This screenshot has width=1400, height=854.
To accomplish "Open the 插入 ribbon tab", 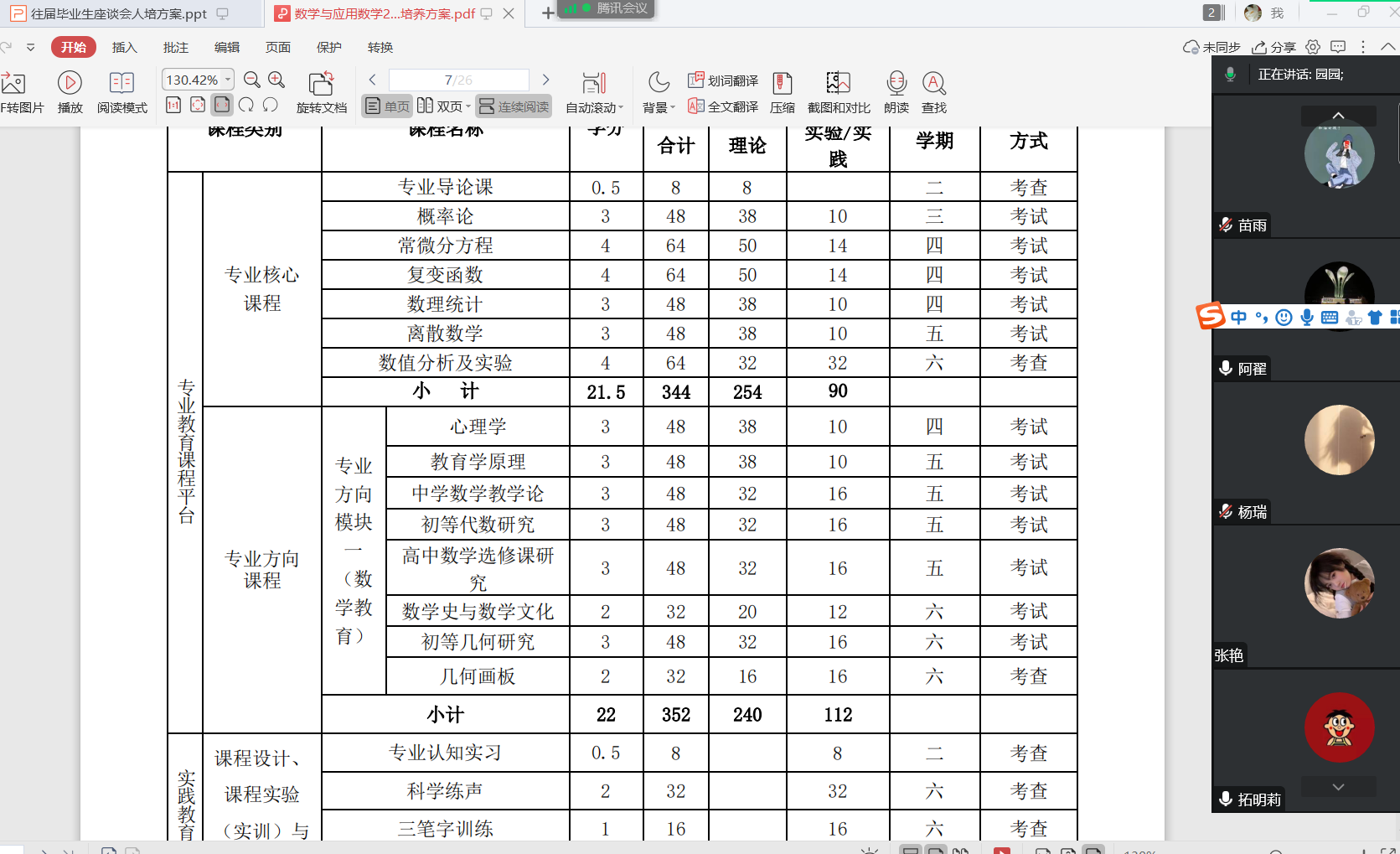I will pos(124,47).
